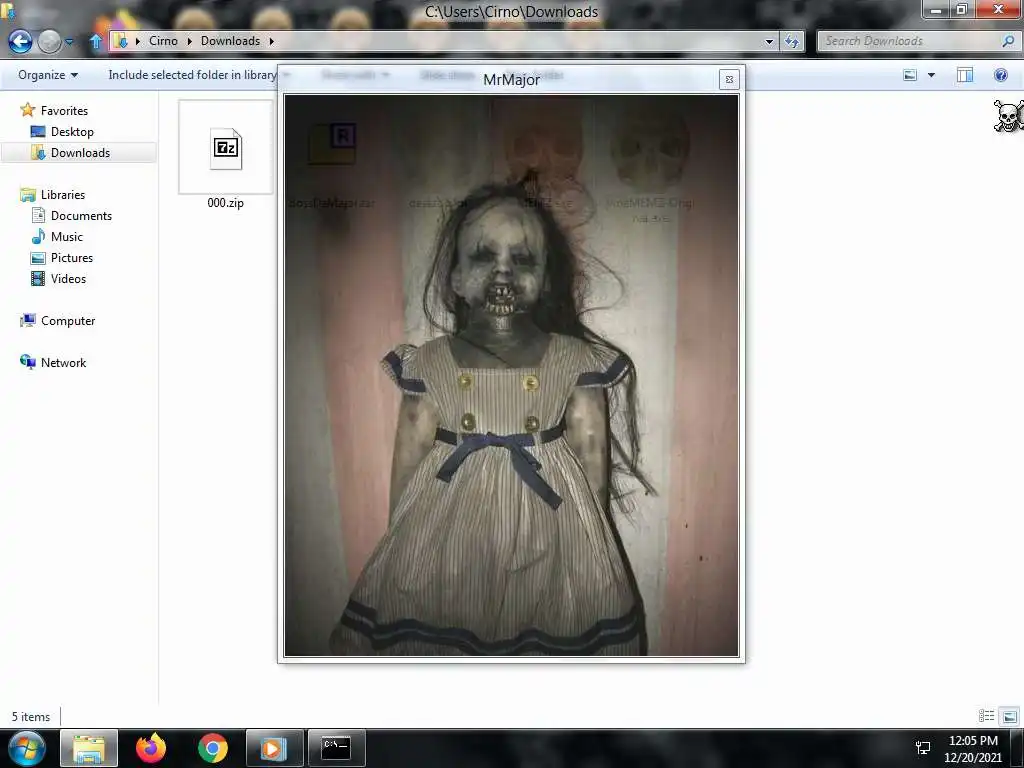Select Downloads in navigation pane
Viewport: 1024px width, 768px height.
click(79, 153)
